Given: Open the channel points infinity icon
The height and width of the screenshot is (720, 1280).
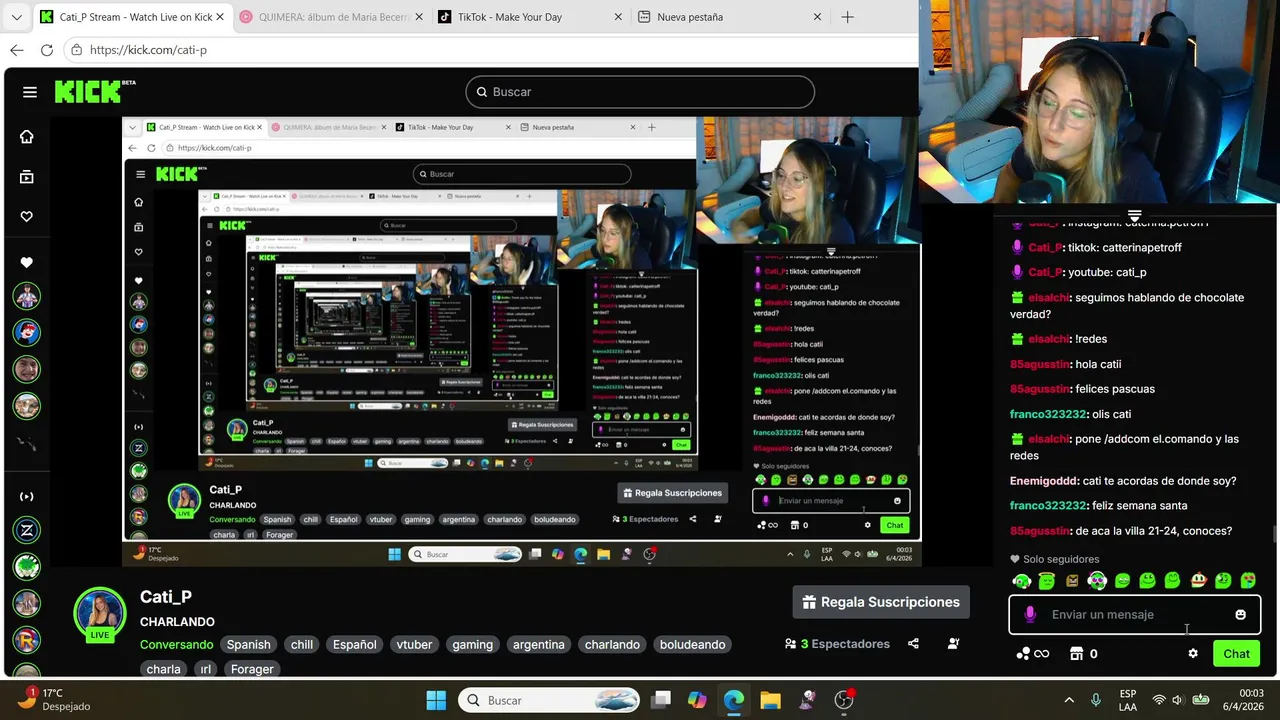Looking at the screenshot, I should pos(1033,653).
